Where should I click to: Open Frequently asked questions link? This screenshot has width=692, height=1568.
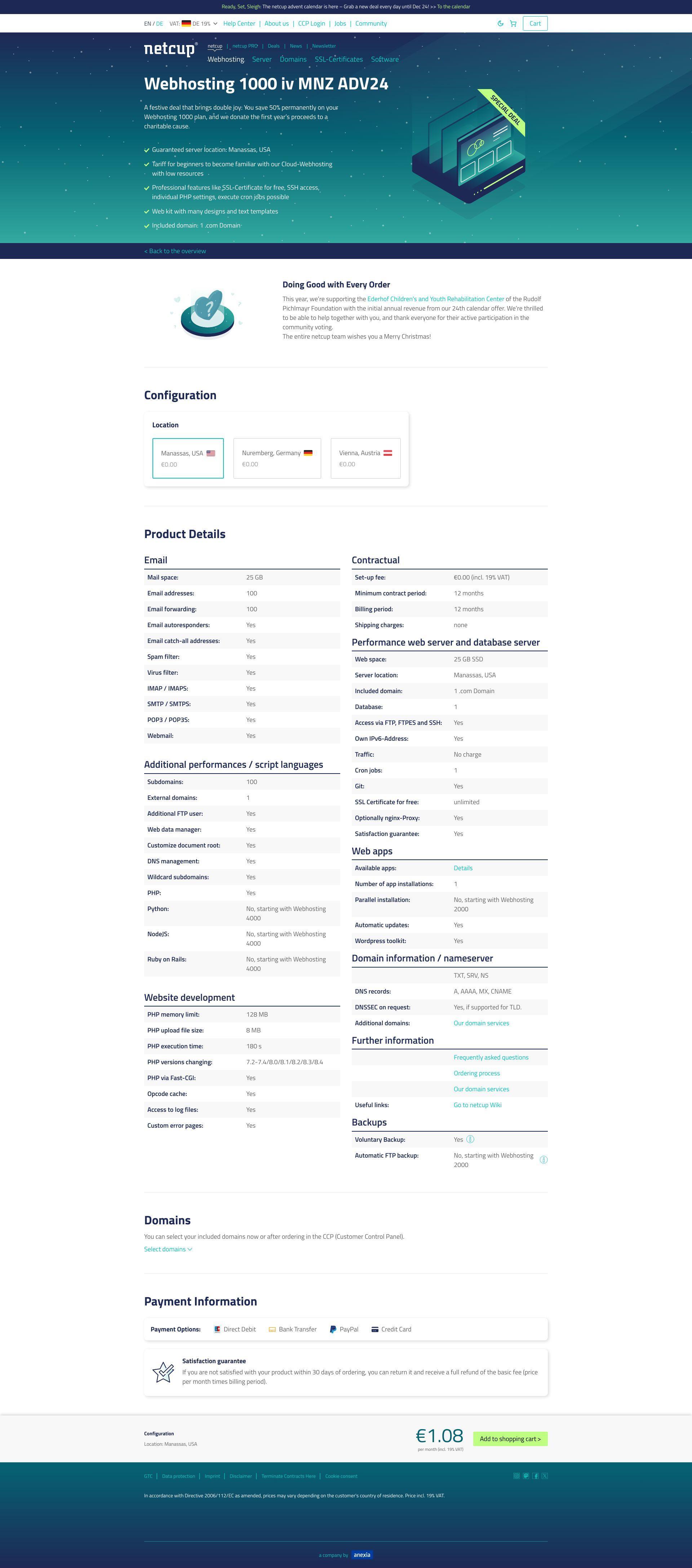point(491,1057)
